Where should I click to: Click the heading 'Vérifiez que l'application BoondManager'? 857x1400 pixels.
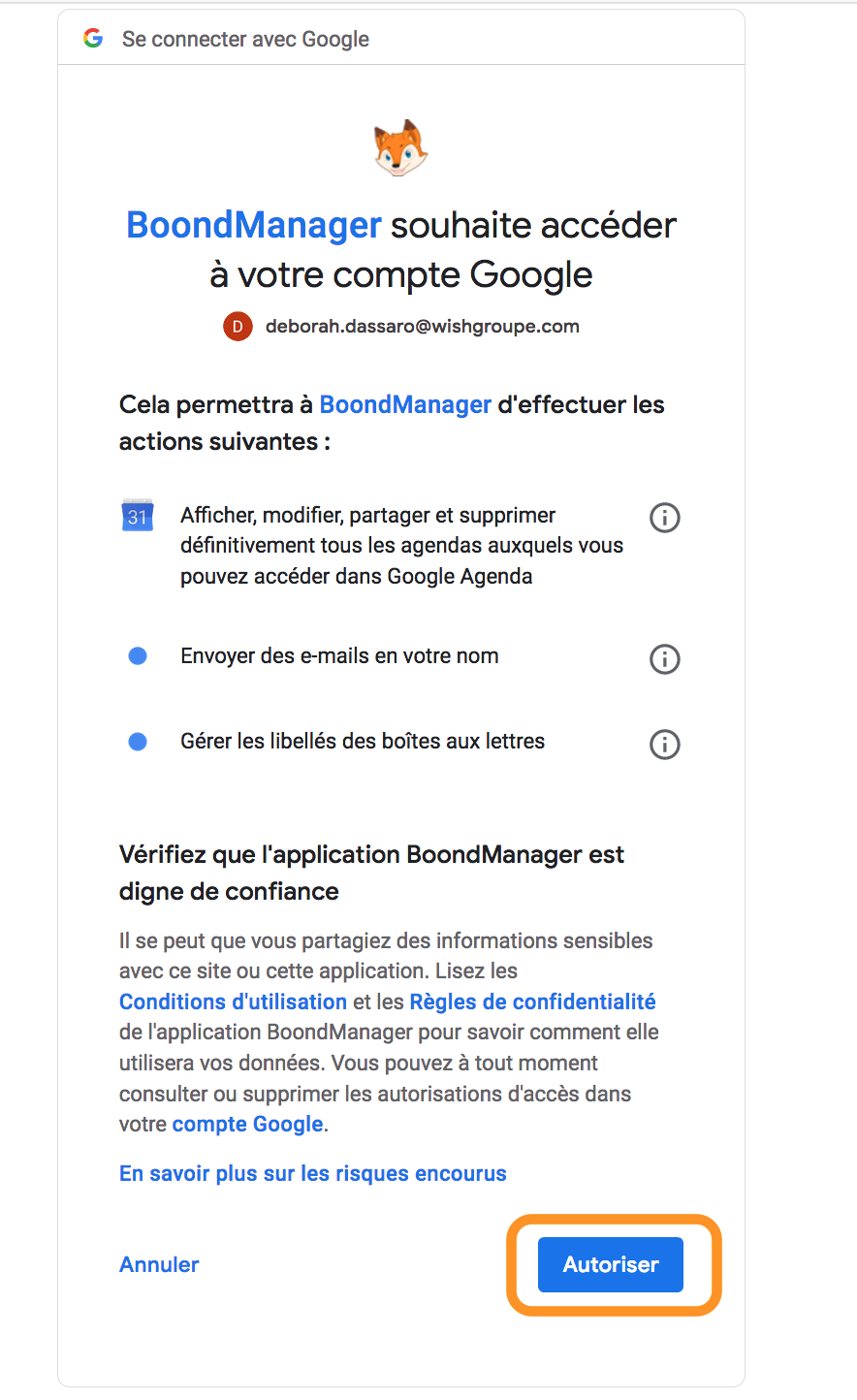point(371,873)
